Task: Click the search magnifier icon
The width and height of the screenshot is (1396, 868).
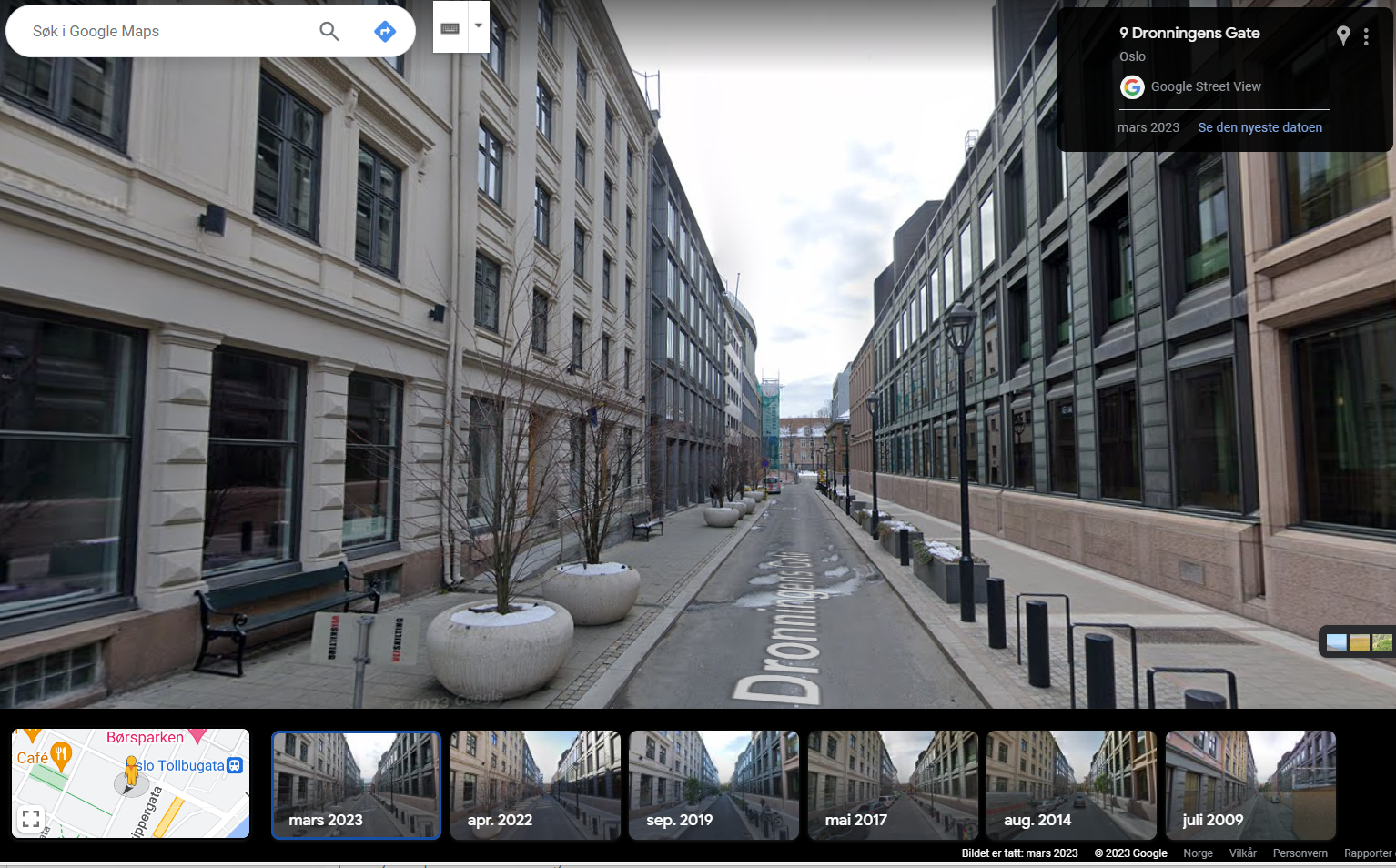Action: 329,32
